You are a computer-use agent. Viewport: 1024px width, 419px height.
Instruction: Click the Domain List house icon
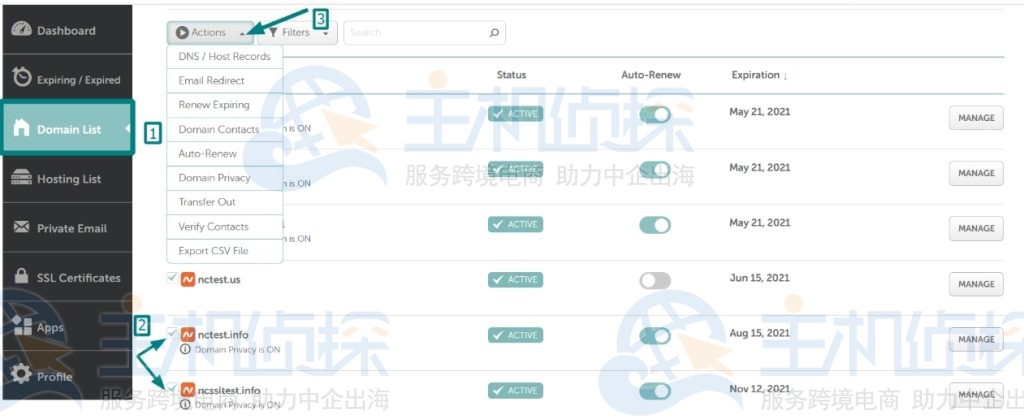tap(22, 128)
